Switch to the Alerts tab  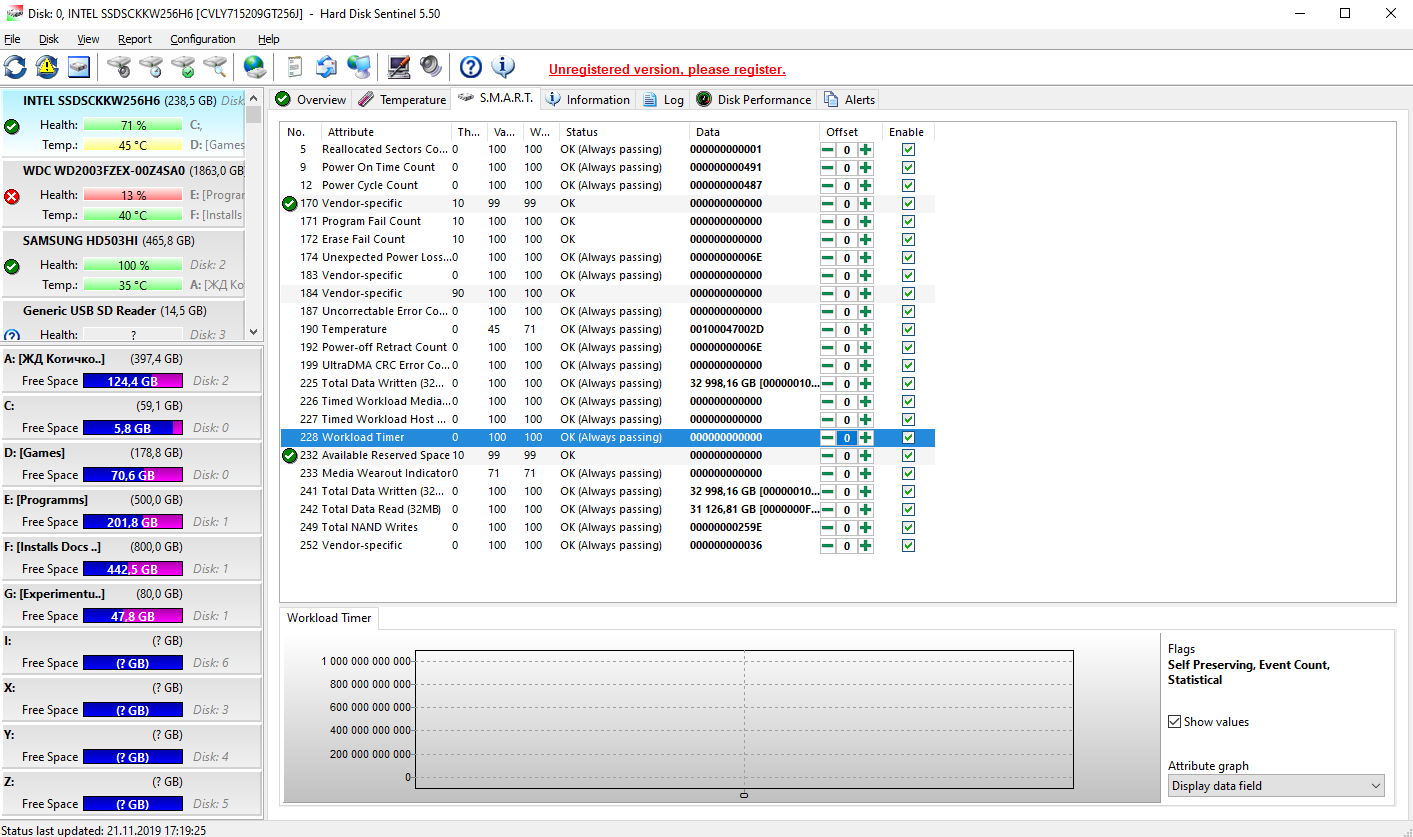pos(850,99)
